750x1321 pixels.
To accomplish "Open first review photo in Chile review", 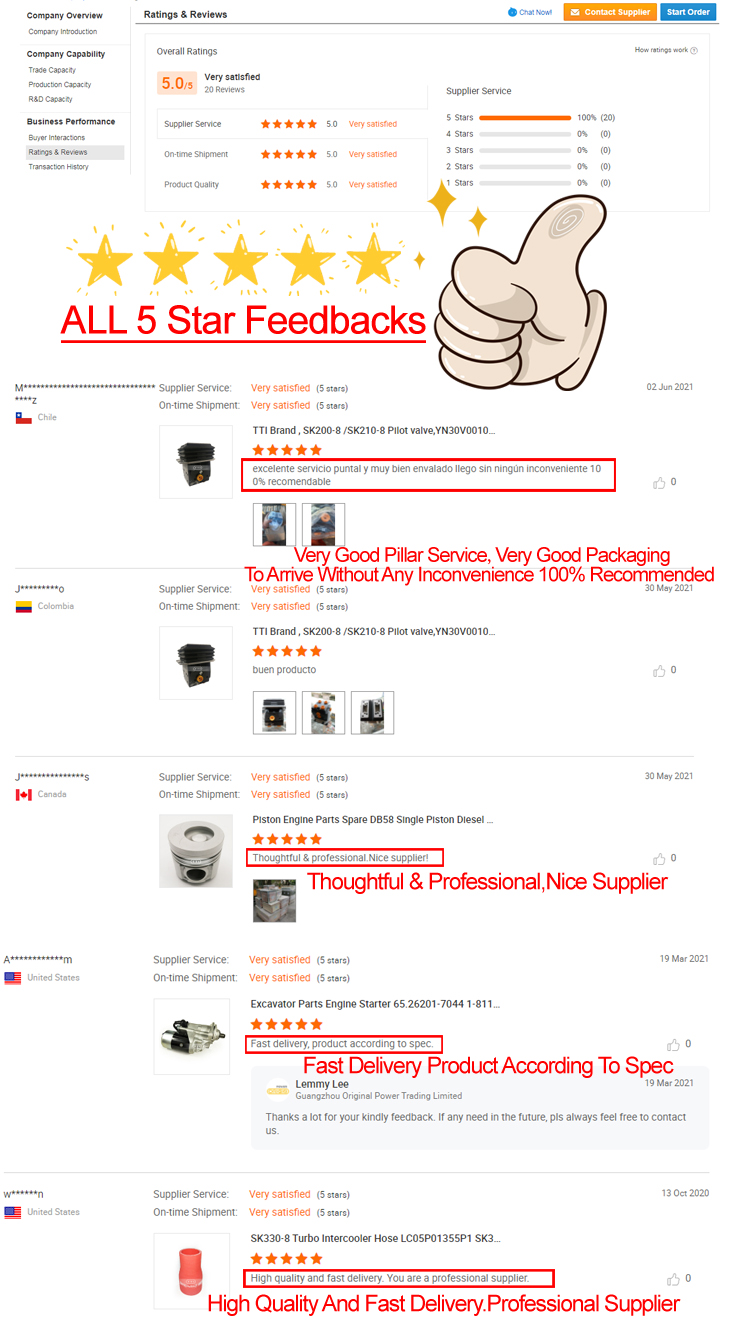I will click(274, 524).
